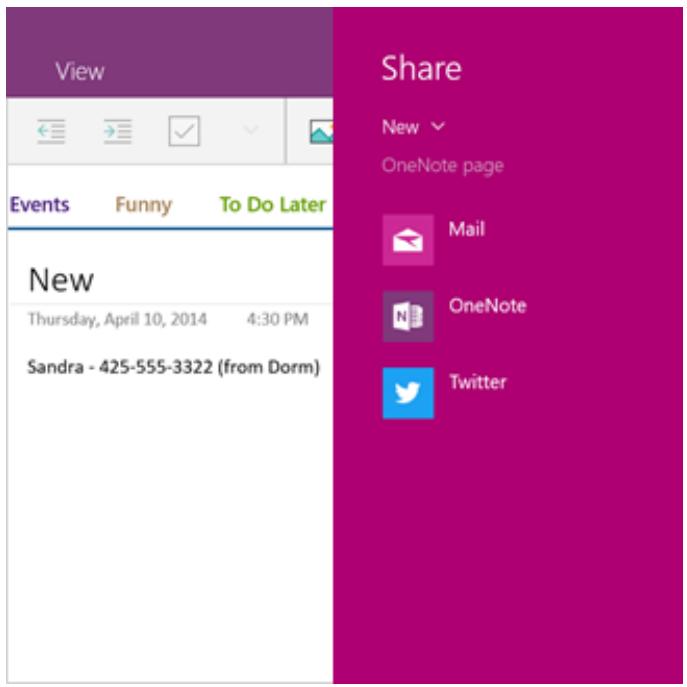687x687 pixels.
Task: Click the Mail app icon
Action: (408, 240)
